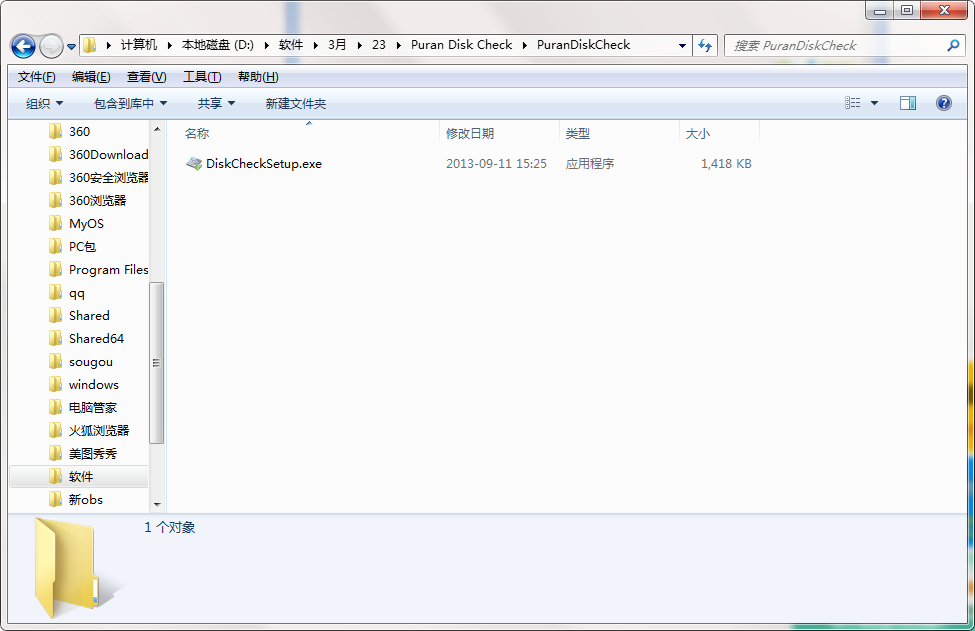Open the 帮助(H) menu
The width and height of the screenshot is (975, 631).
[x=258, y=76]
